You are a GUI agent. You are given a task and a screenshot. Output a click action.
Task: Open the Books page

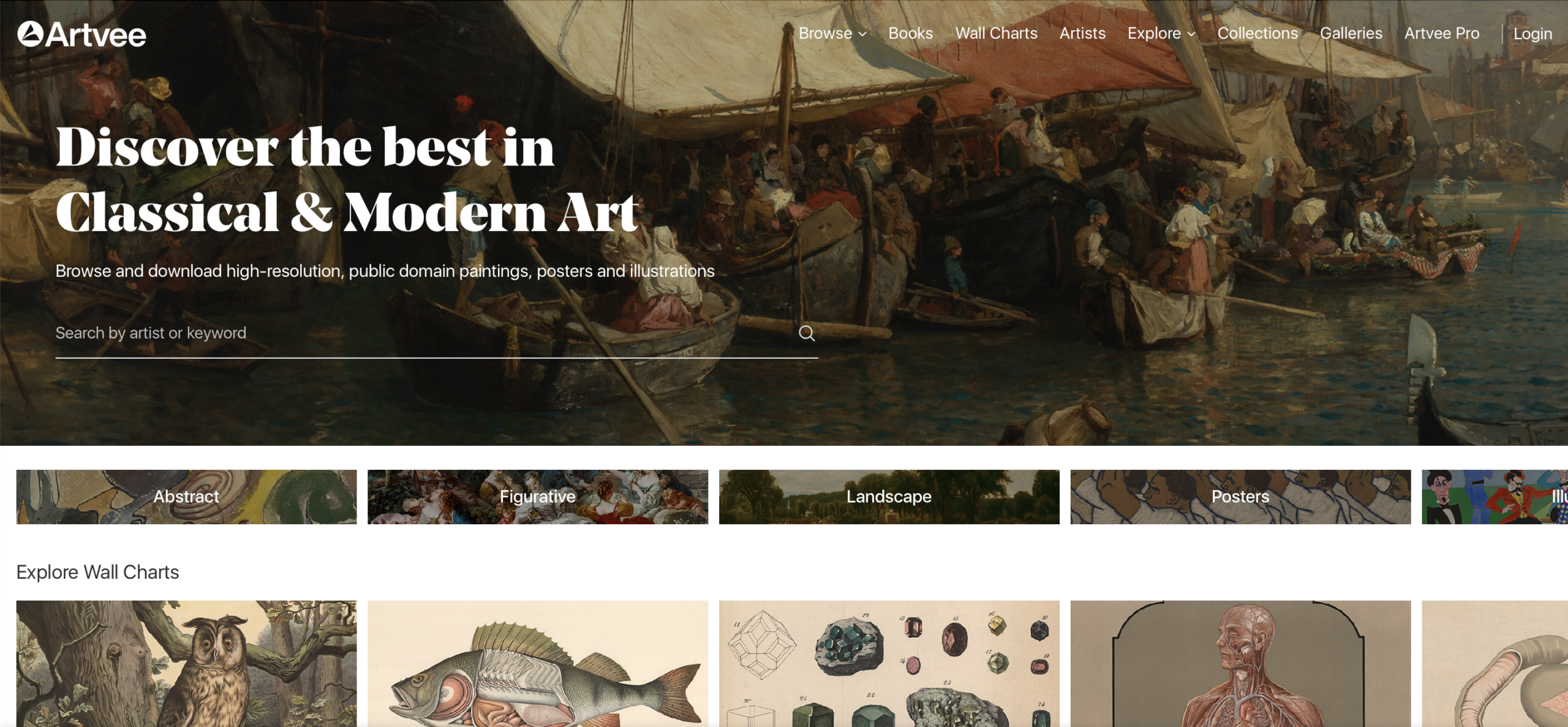[910, 34]
